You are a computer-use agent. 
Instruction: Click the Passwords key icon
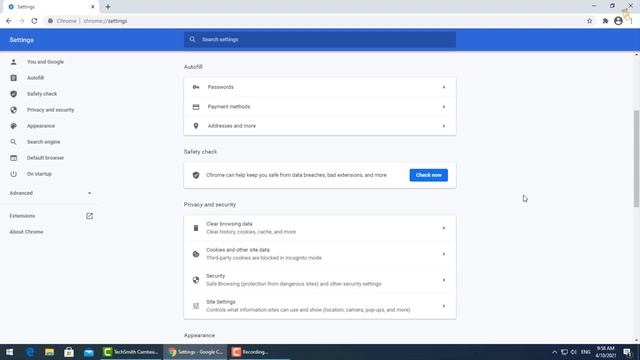pyautogui.click(x=196, y=87)
